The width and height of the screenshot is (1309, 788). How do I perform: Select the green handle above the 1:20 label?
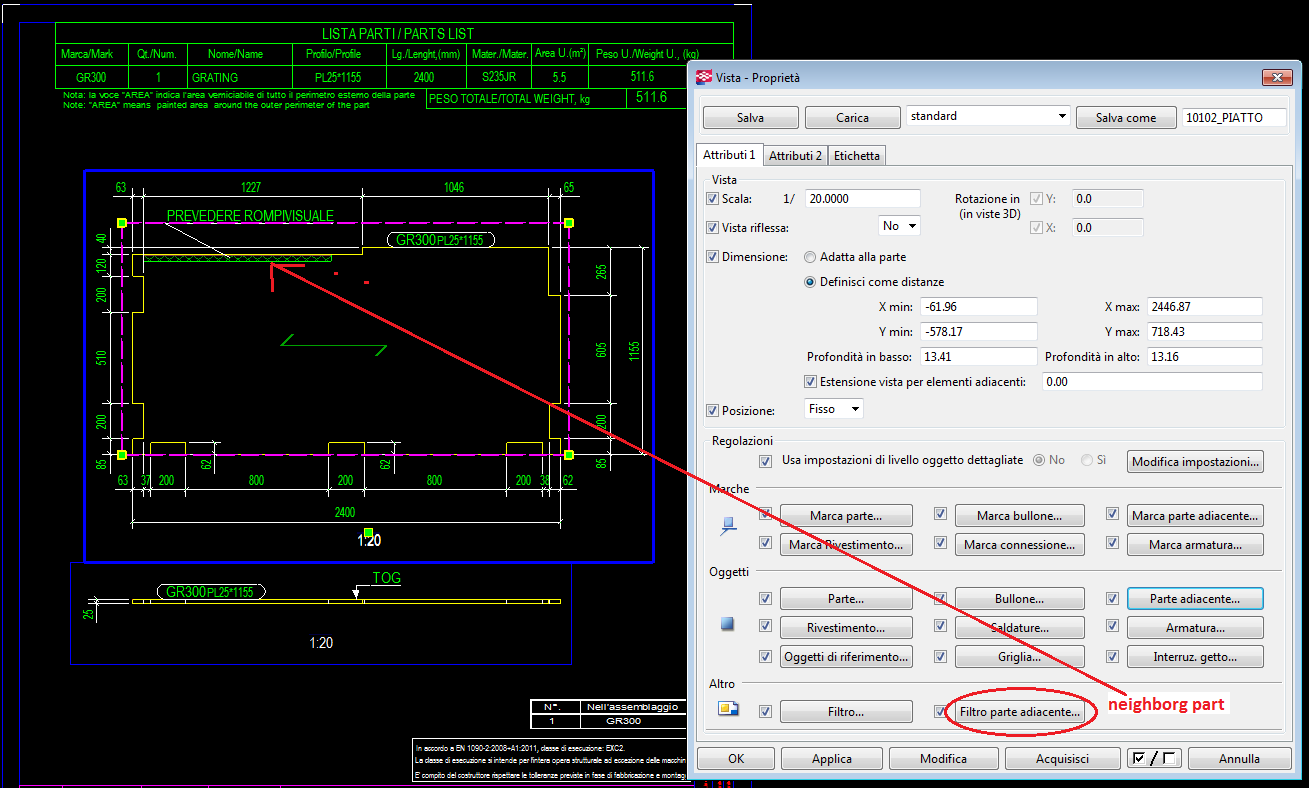(x=369, y=531)
